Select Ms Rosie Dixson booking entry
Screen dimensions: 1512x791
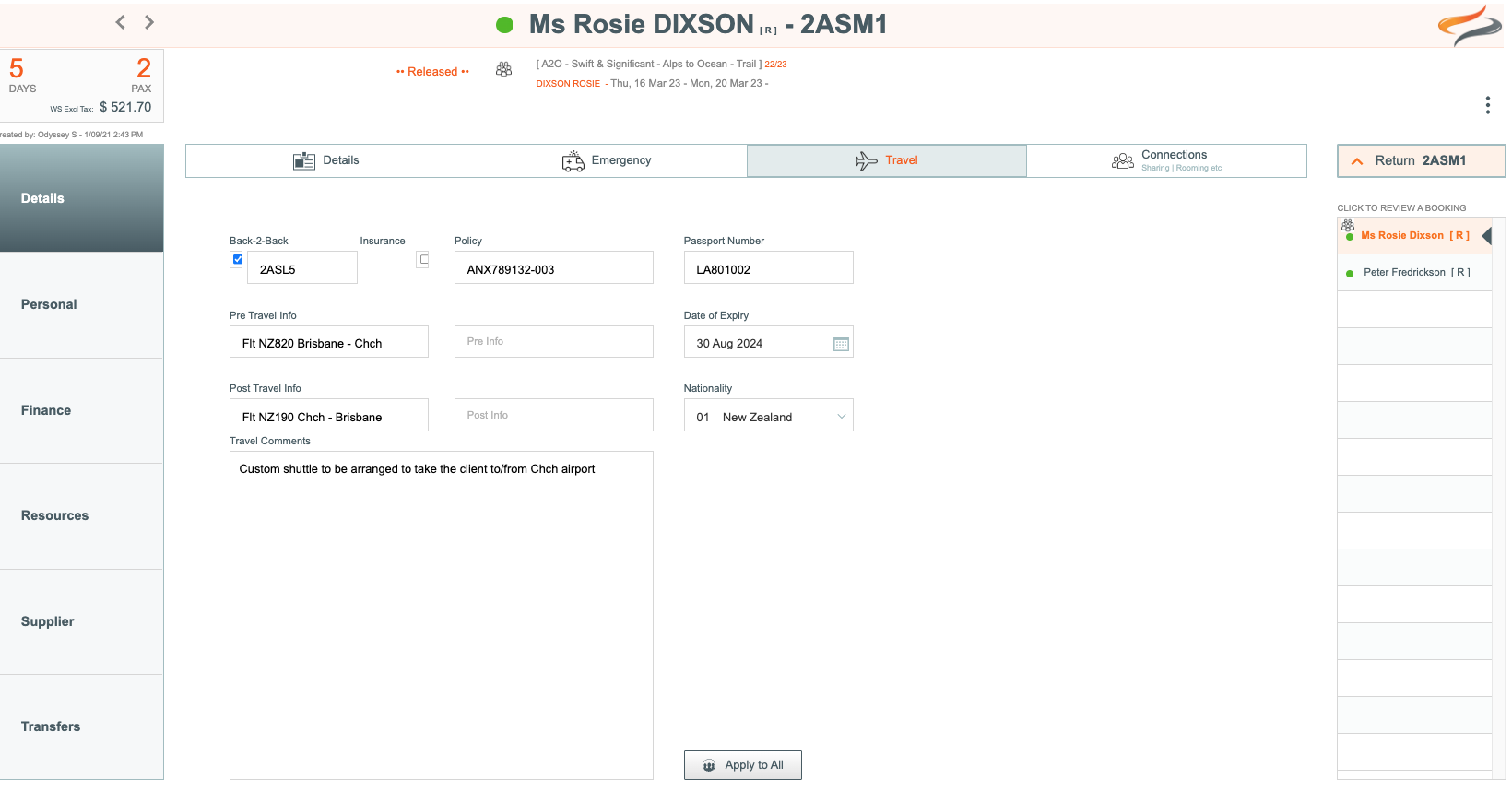point(1414,236)
